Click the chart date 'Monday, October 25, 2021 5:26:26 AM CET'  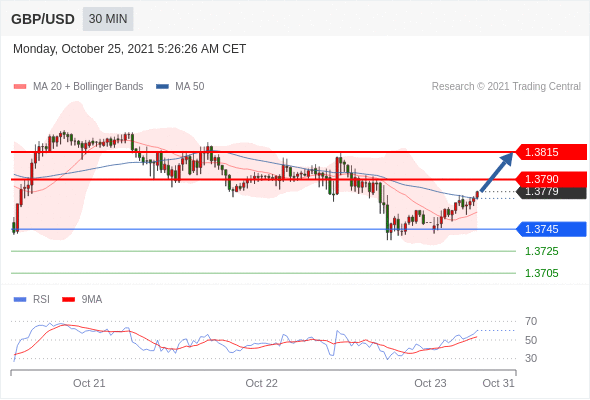(x=129, y=49)
